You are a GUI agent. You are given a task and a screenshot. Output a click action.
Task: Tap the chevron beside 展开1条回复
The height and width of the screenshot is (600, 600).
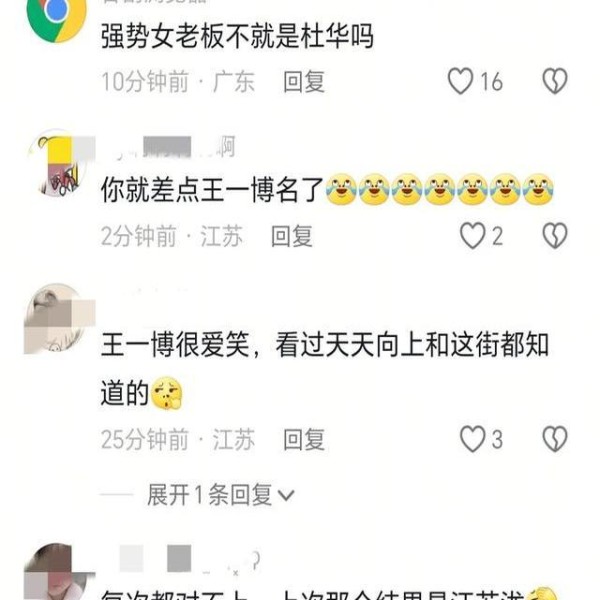286,496
